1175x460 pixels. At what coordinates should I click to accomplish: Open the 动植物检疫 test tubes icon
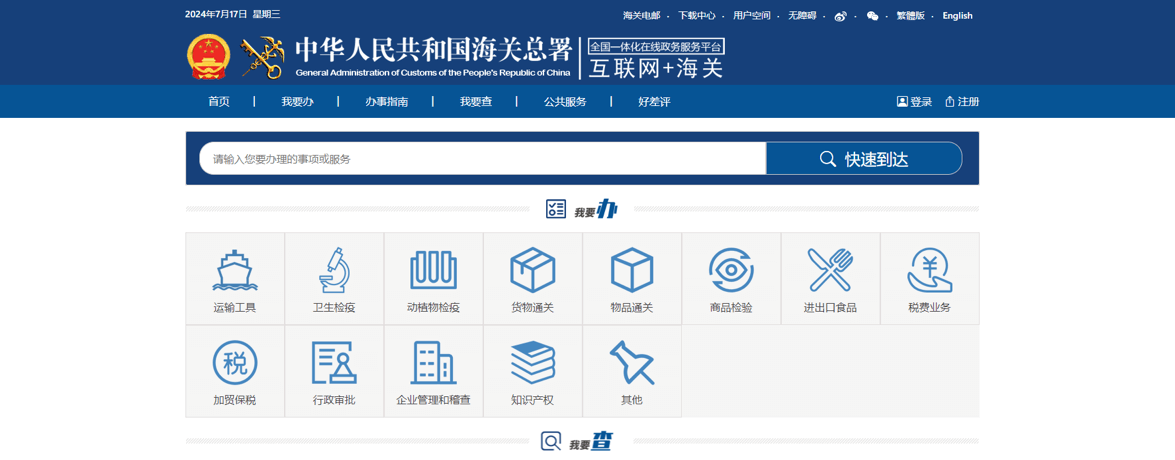point(433,270)
